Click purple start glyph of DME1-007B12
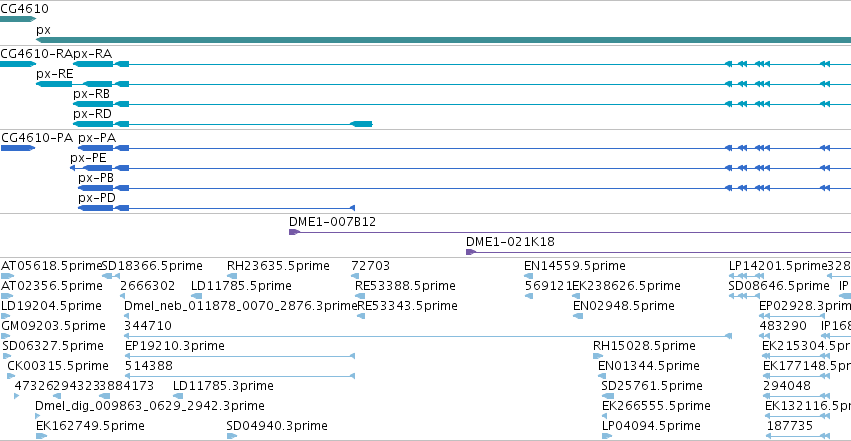 (x=294, y=232)
